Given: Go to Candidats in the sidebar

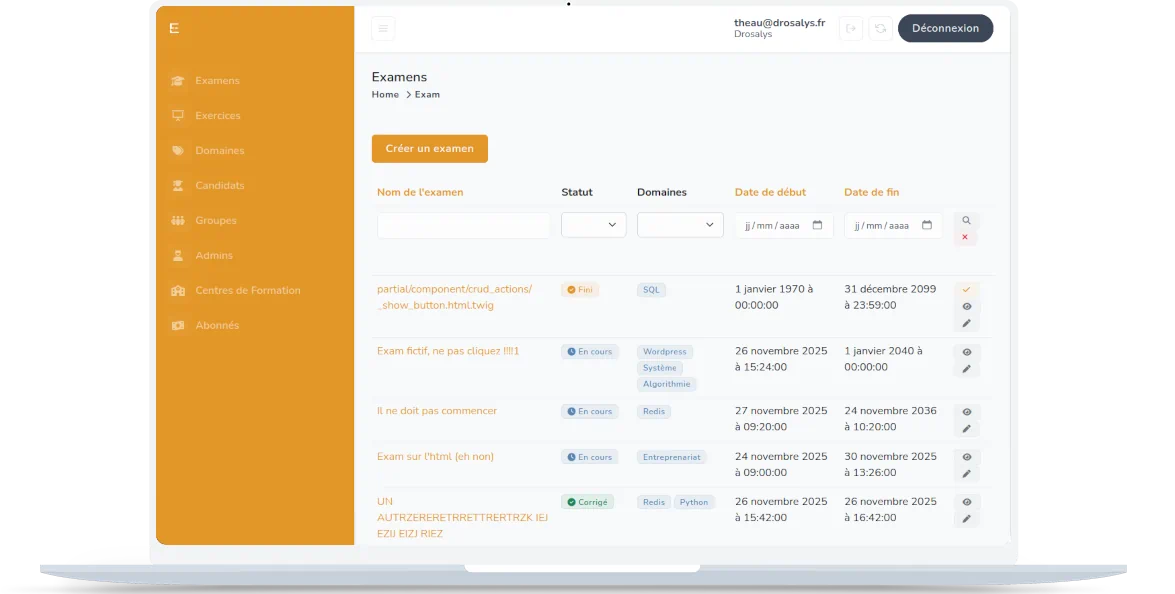Looking at the screenshot, I should (x=219, y=186).
